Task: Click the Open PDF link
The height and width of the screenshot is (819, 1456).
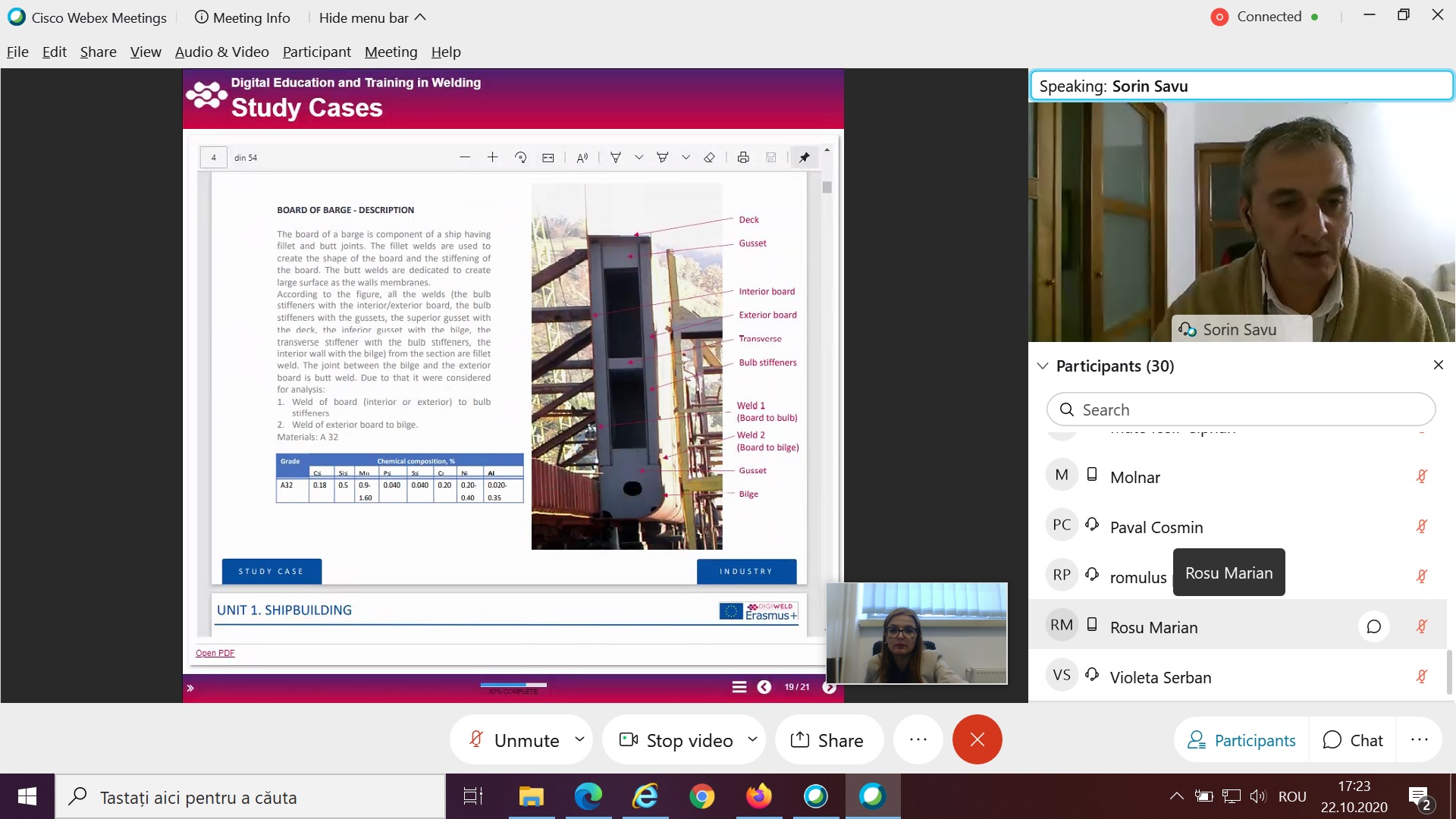Action: (x=215, y=653)
